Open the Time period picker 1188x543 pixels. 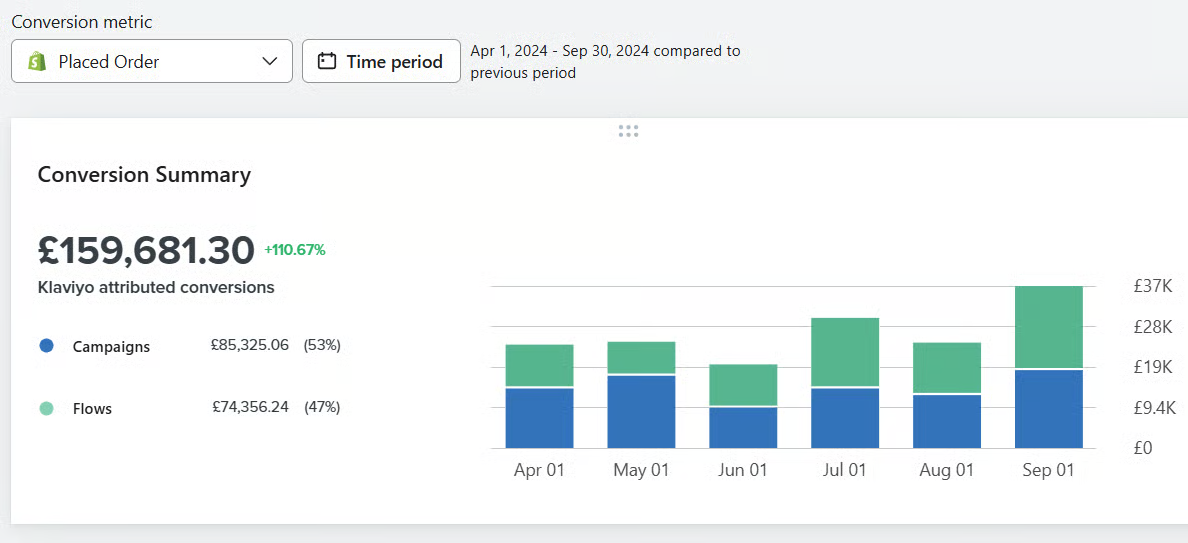pyautogui.click(x=381, y=62)
